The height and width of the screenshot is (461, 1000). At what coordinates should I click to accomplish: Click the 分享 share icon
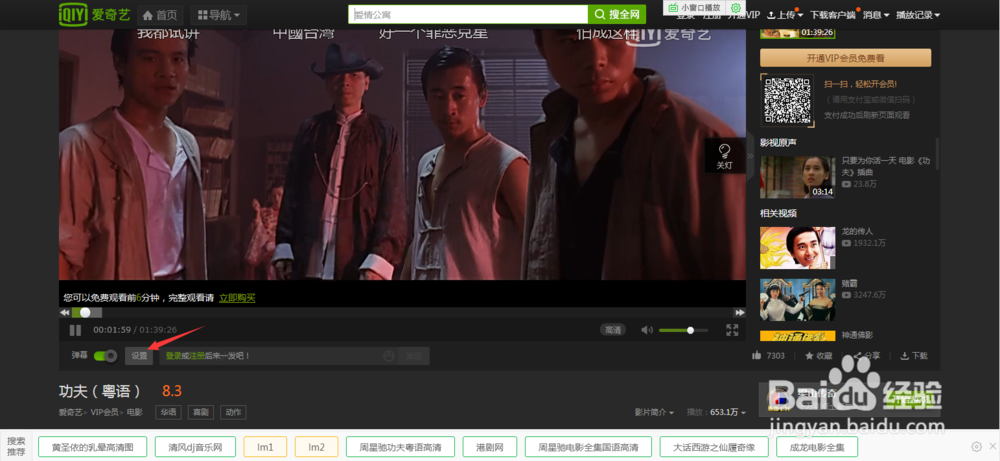(x=867, y=356)
